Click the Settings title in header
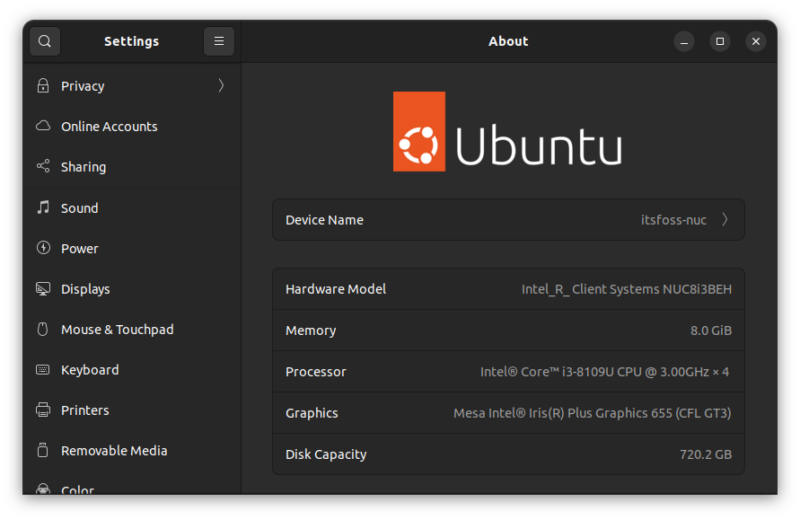The height and width of the screenshot is (520, 800). point(131,41)
